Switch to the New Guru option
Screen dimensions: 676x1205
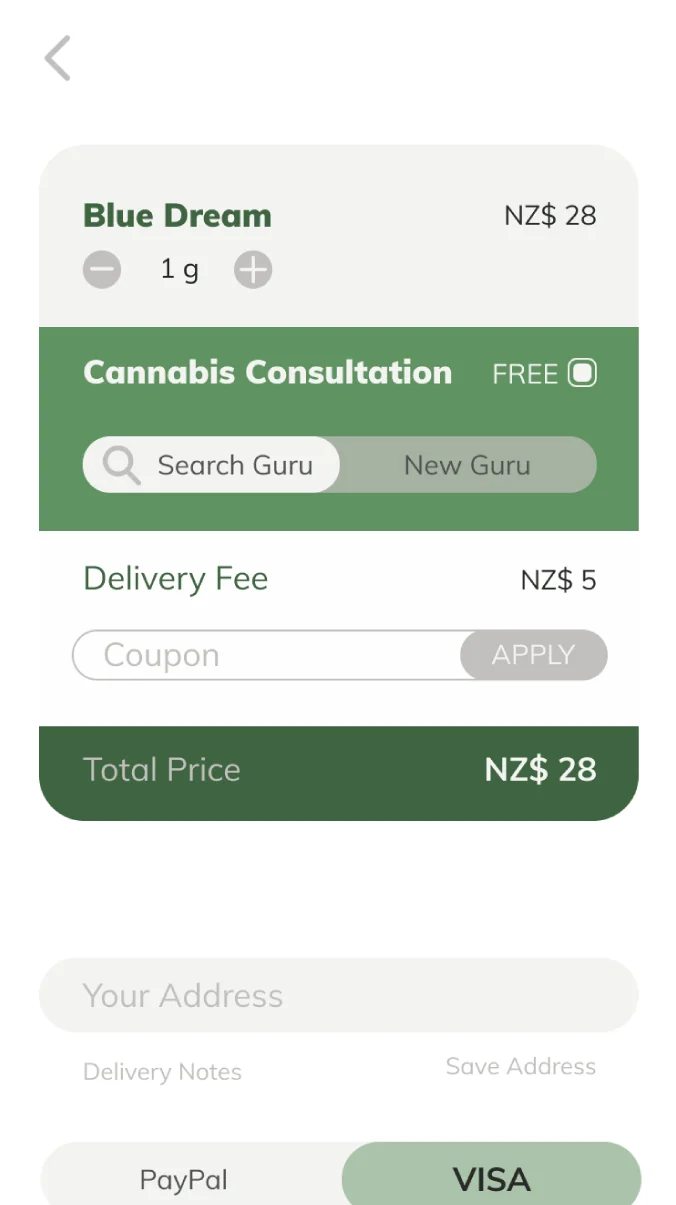point(467,465)
